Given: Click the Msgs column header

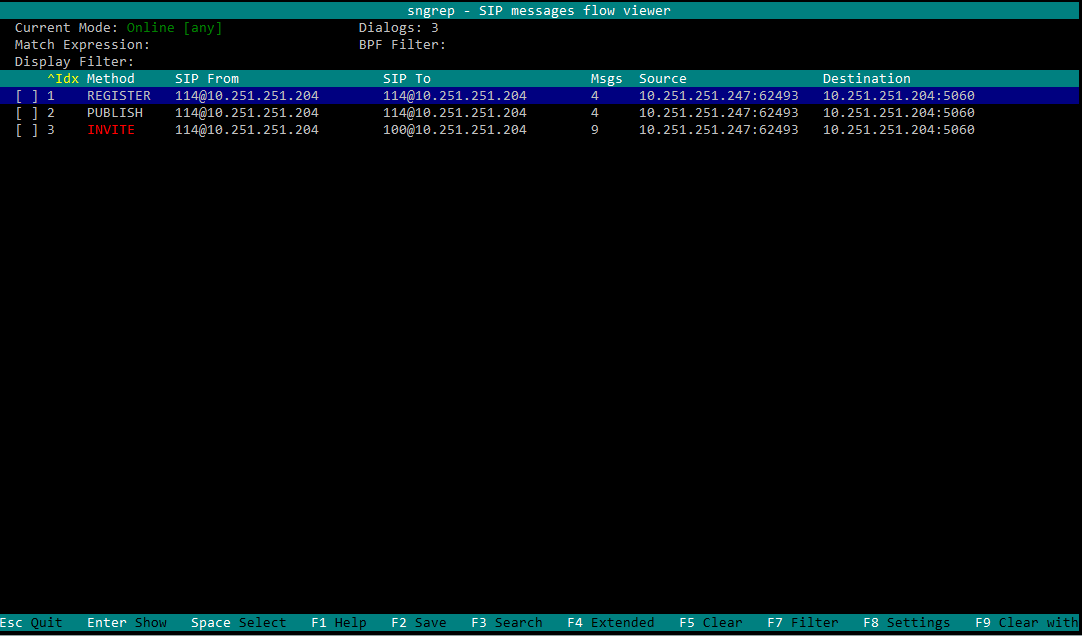Looking at the screenshot, I should pyautogui.click(x=606, y=79).
